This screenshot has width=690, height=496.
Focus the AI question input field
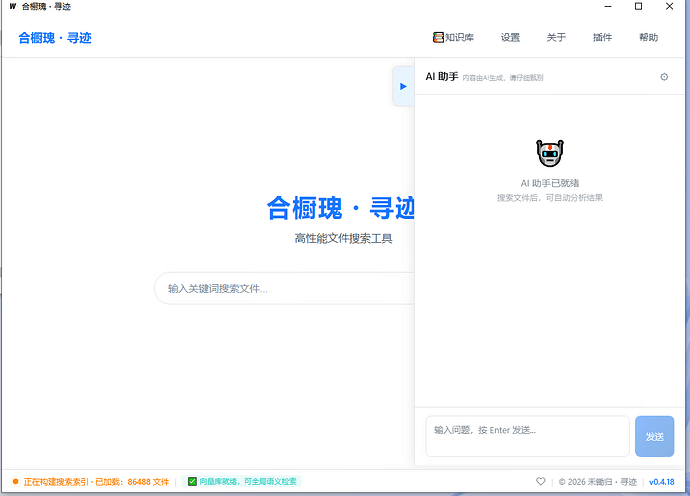pos(527,436)
